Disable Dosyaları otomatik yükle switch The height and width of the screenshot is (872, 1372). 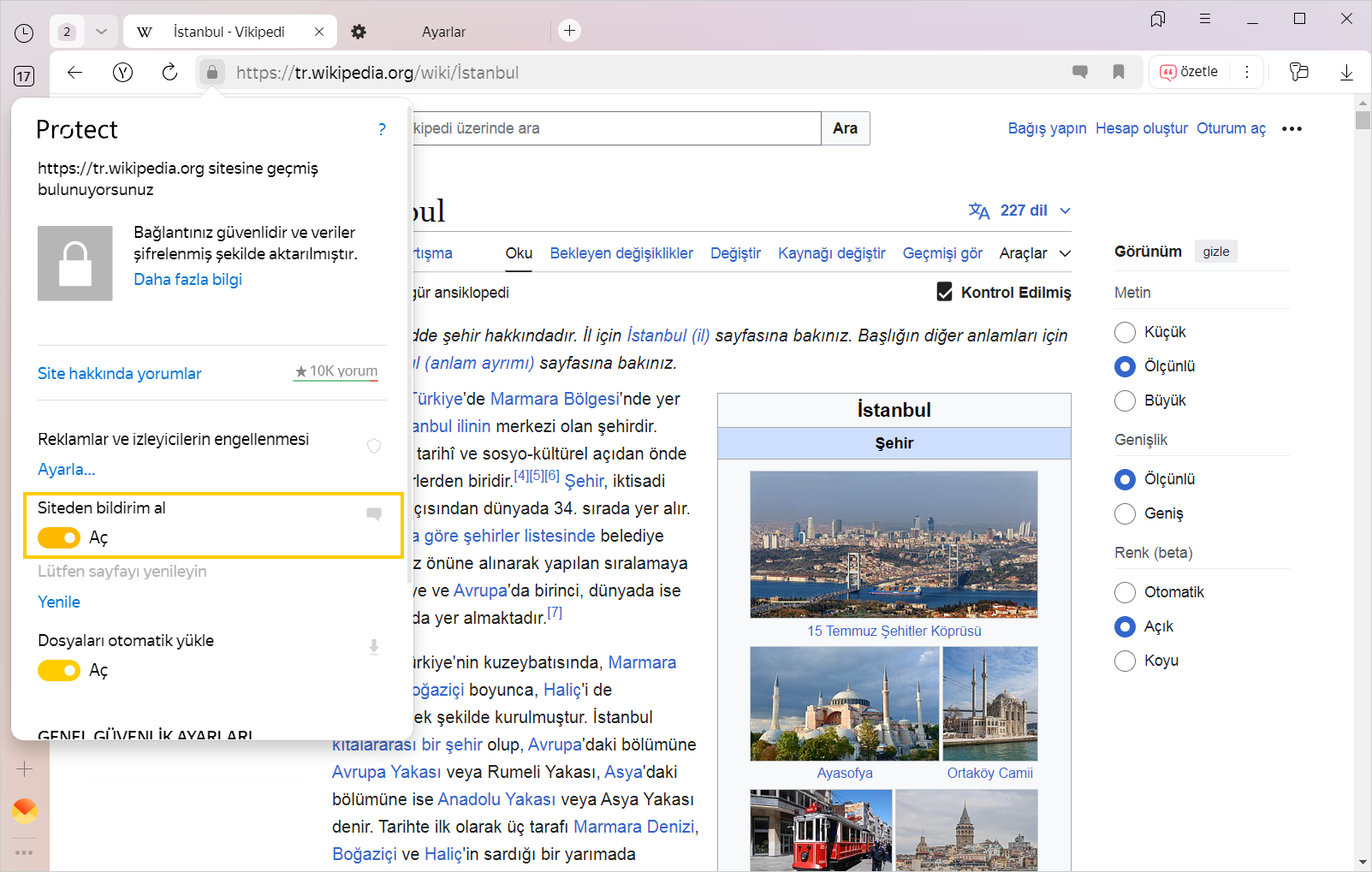coord(59,670)
